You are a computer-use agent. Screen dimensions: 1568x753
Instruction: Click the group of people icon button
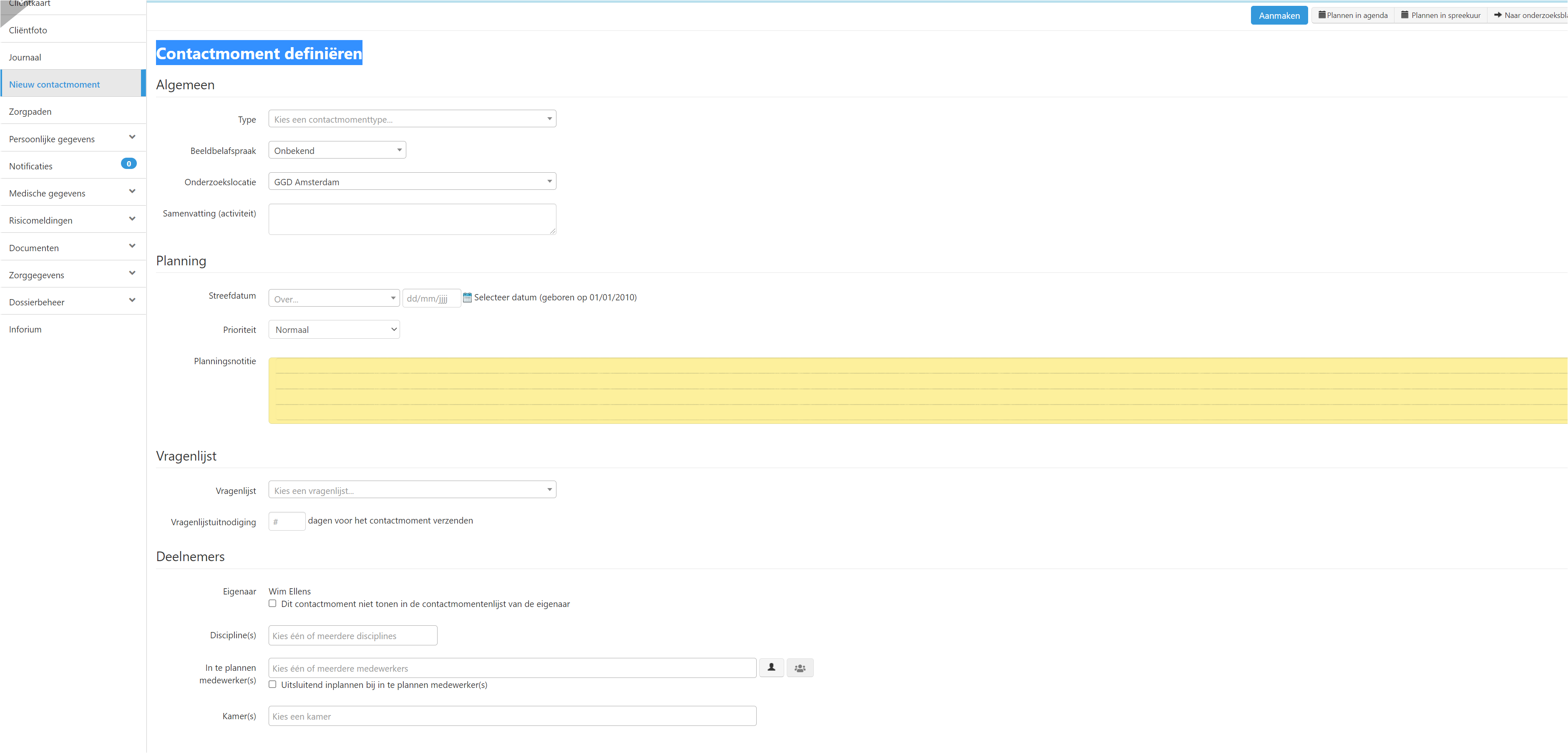click(800, 668)
